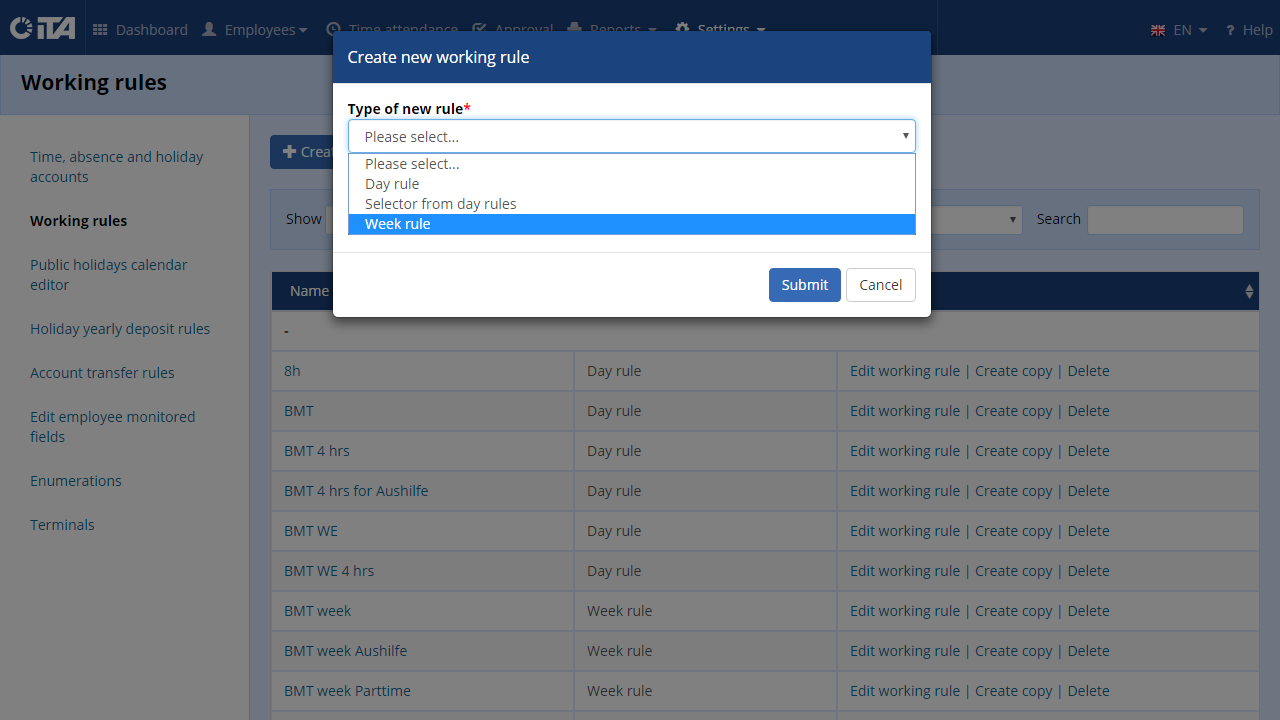The width and height of the screenshot is (1280, 720).
Task: Open Time, absence and holiday accounts
Action: 116,167
